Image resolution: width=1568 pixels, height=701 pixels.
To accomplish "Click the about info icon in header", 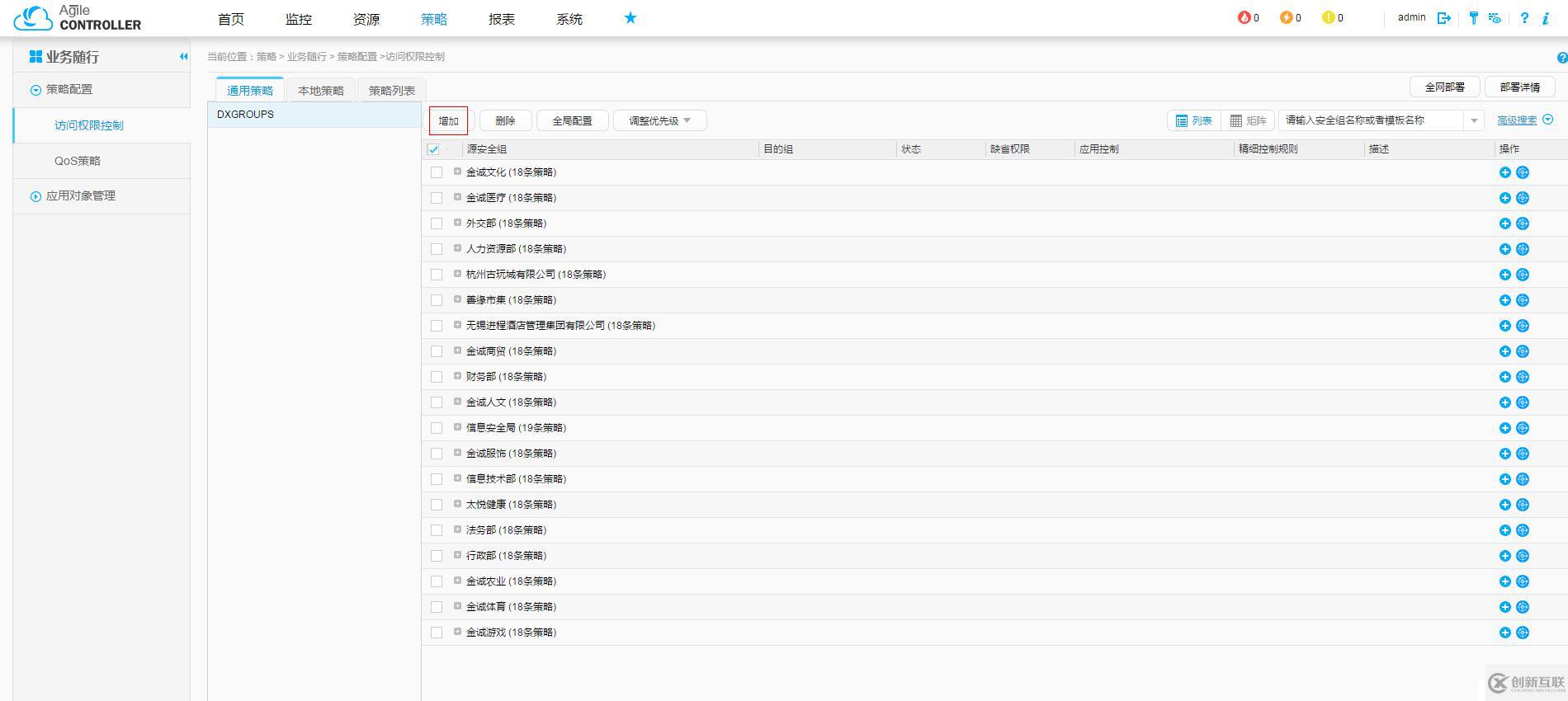I will [x=1546, y=17].
